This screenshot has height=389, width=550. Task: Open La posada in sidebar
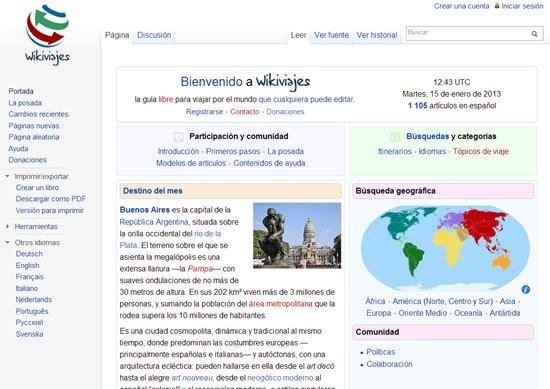click(x=25, y=103)
